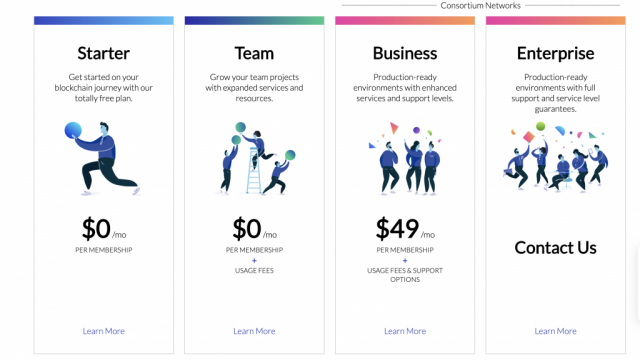Open Learn More for Enterprise plan

556,331
